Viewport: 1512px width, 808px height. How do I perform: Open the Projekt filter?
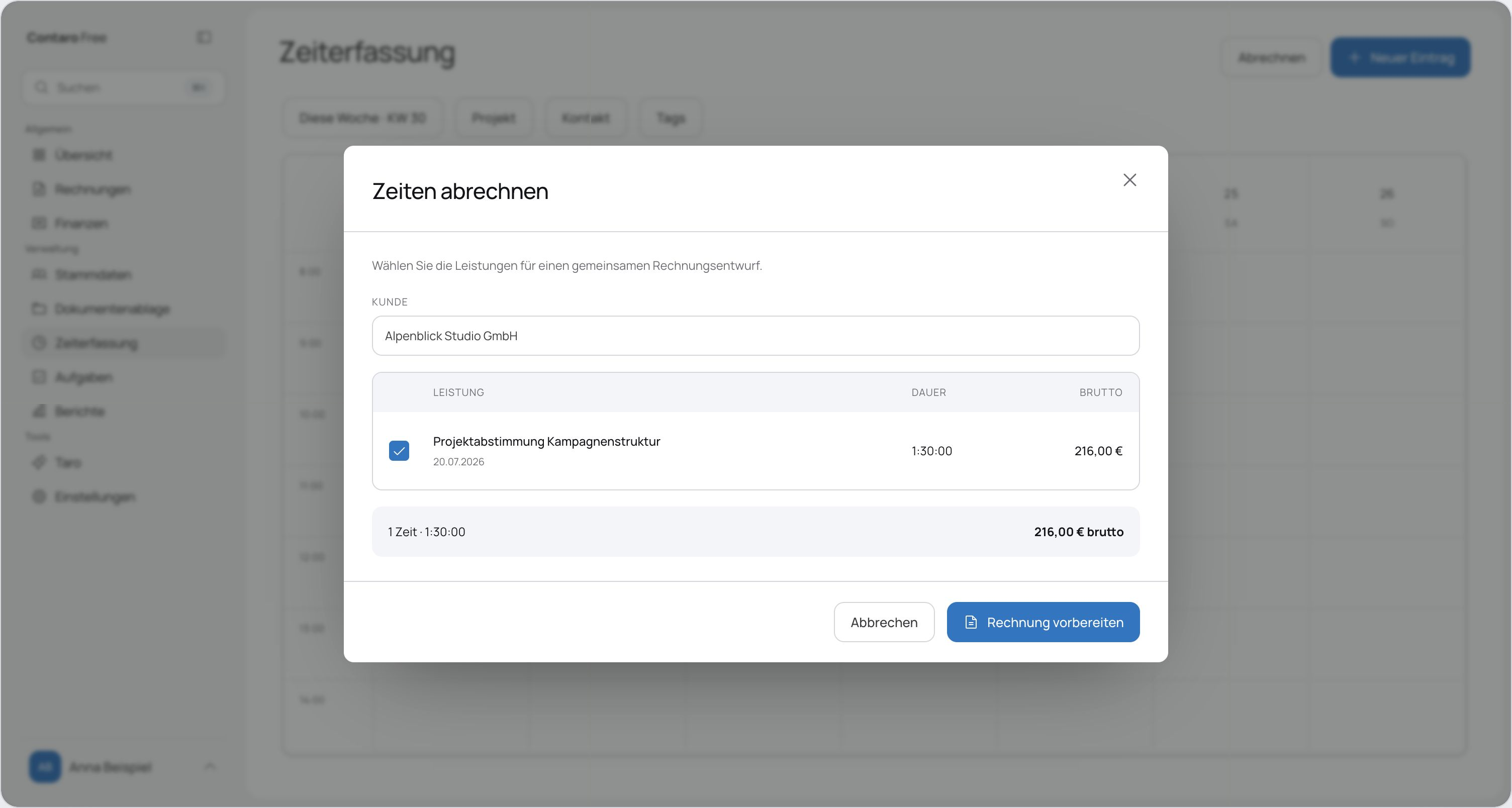[494, 118]
